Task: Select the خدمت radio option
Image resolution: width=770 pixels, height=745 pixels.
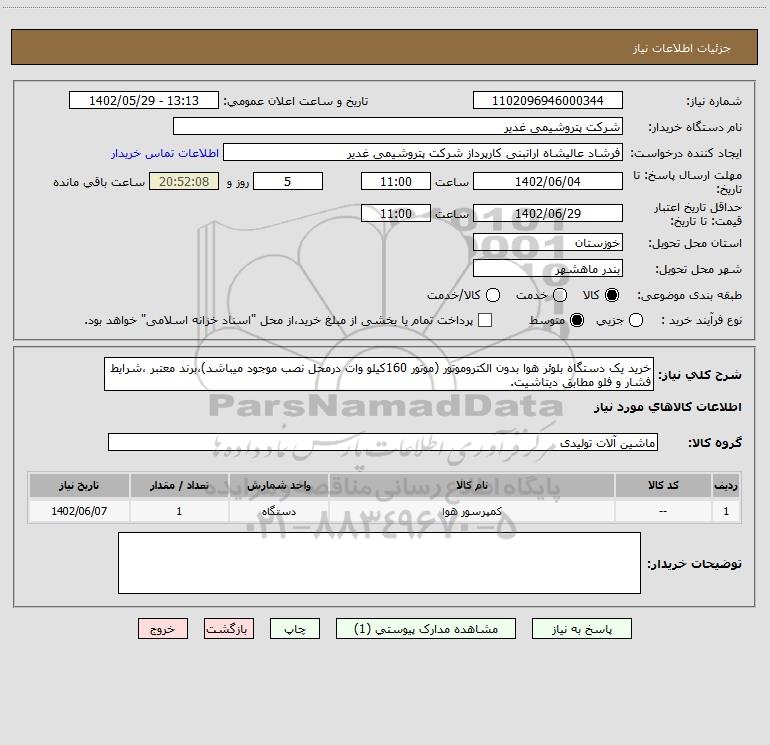Action: [x=559, y=296]
